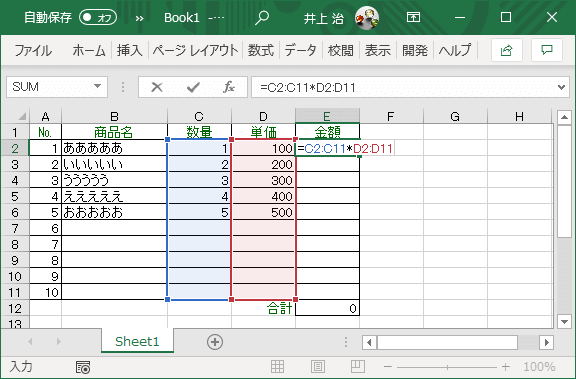Select row 5 header

pyautogui.click(x=15, y=196)
